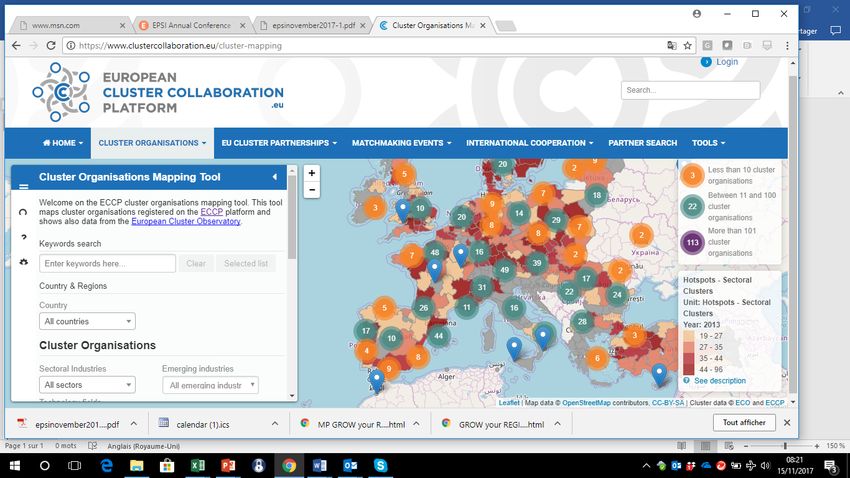Click the Chrome profile avatar icon
850x478 pixels.
coord(697,14)
